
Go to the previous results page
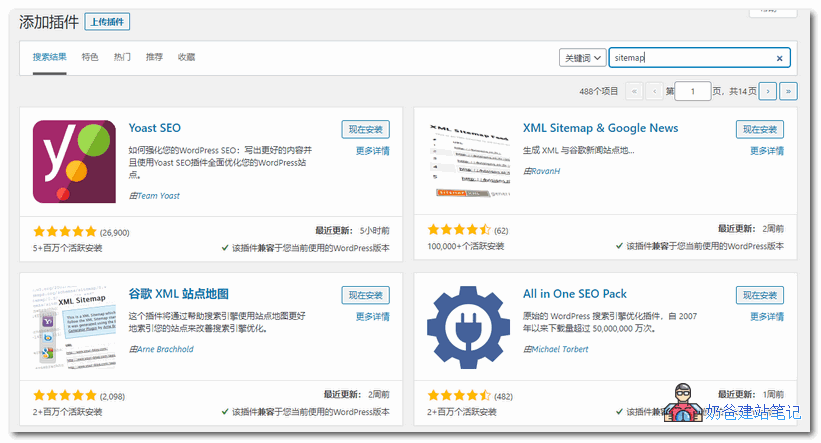pyautogui.click(x=654, y=91)
